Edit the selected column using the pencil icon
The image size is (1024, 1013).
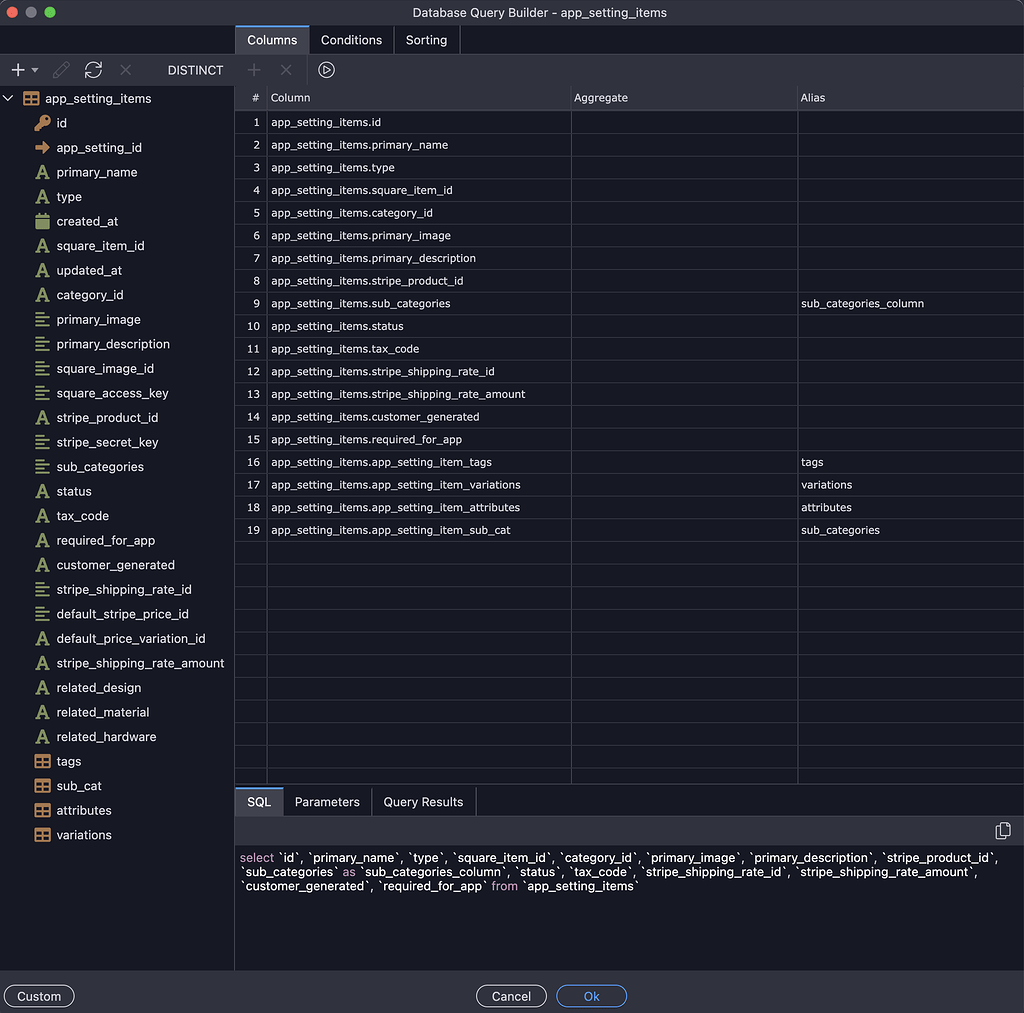(x=60, y=70)
